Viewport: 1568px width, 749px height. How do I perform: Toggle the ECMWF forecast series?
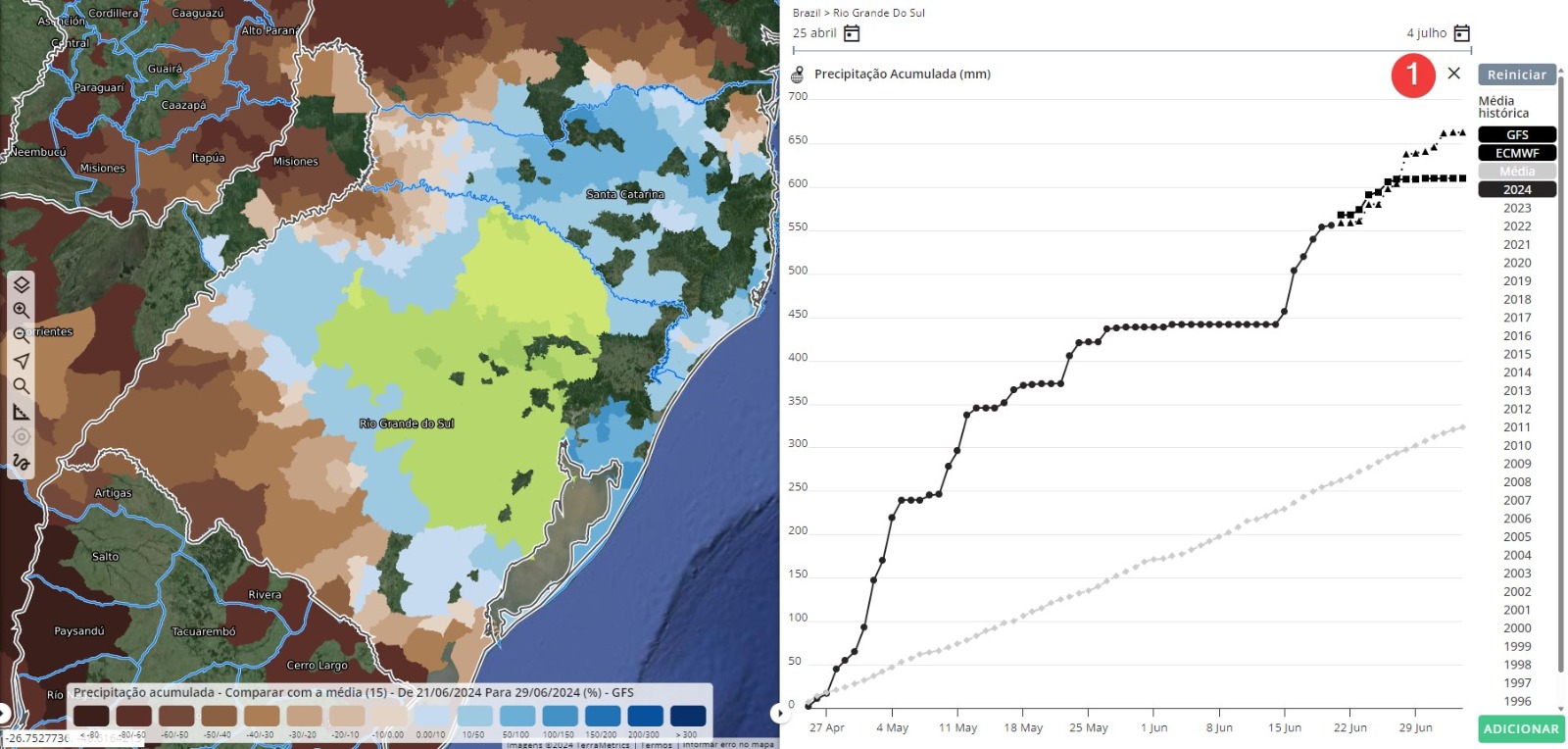coord(1516,153)
